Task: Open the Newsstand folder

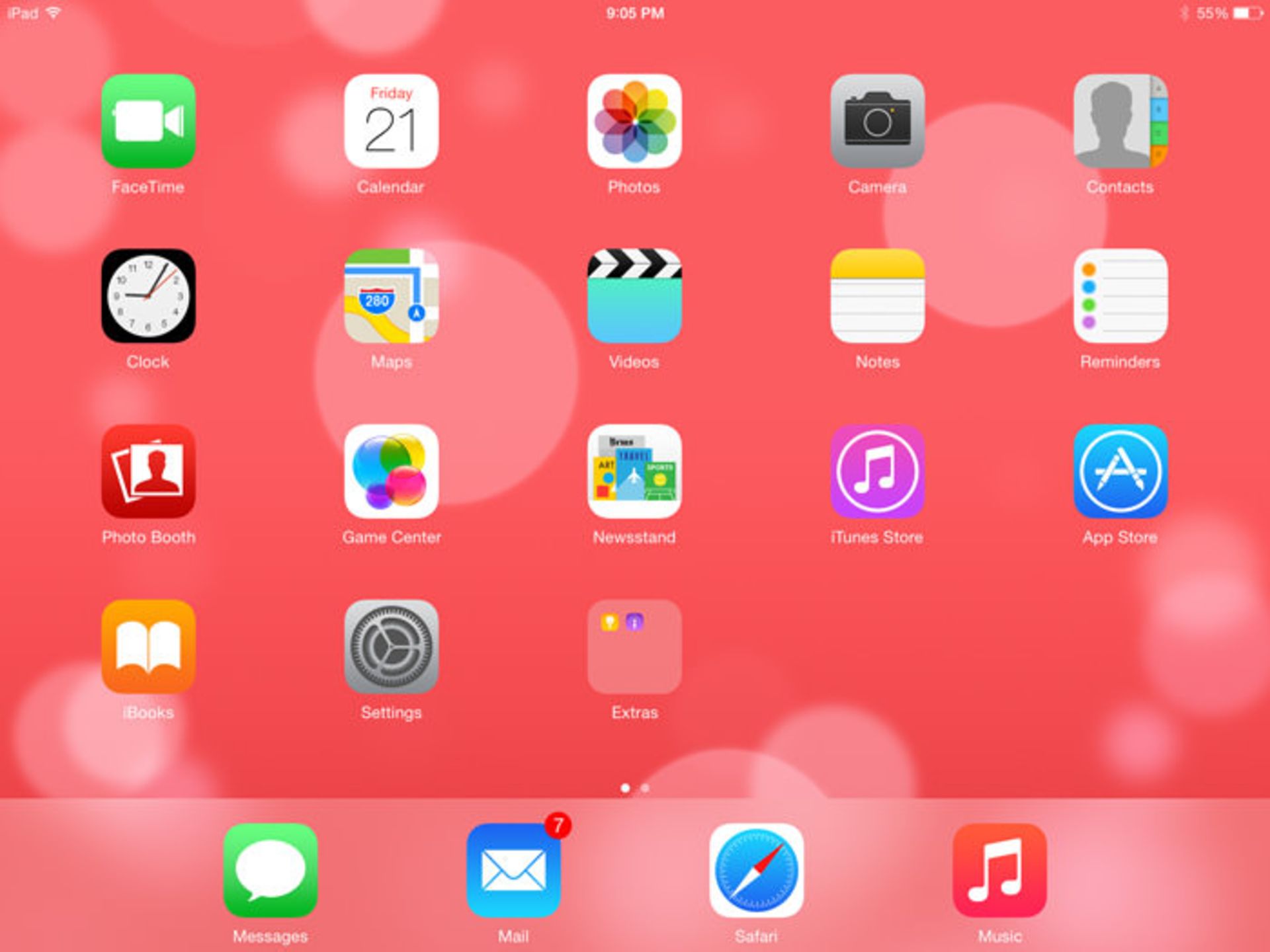Action: coord(634,471)
